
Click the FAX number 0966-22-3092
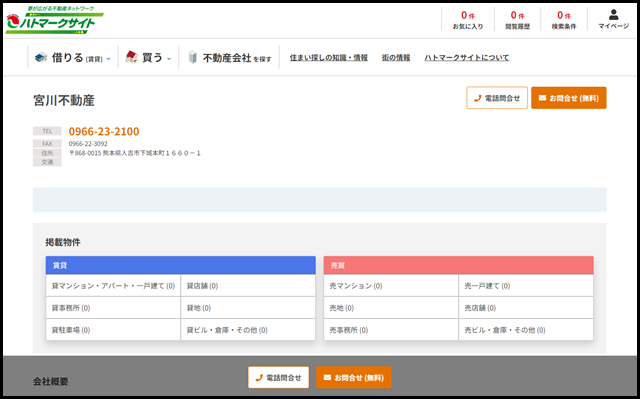88,144
